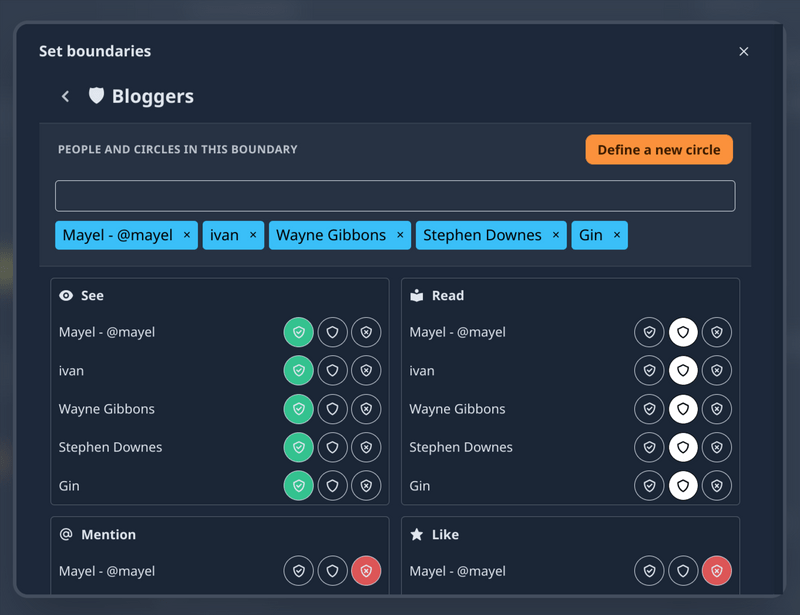
Task: Set See to cannot for Mayel
Action: [366, 332]
